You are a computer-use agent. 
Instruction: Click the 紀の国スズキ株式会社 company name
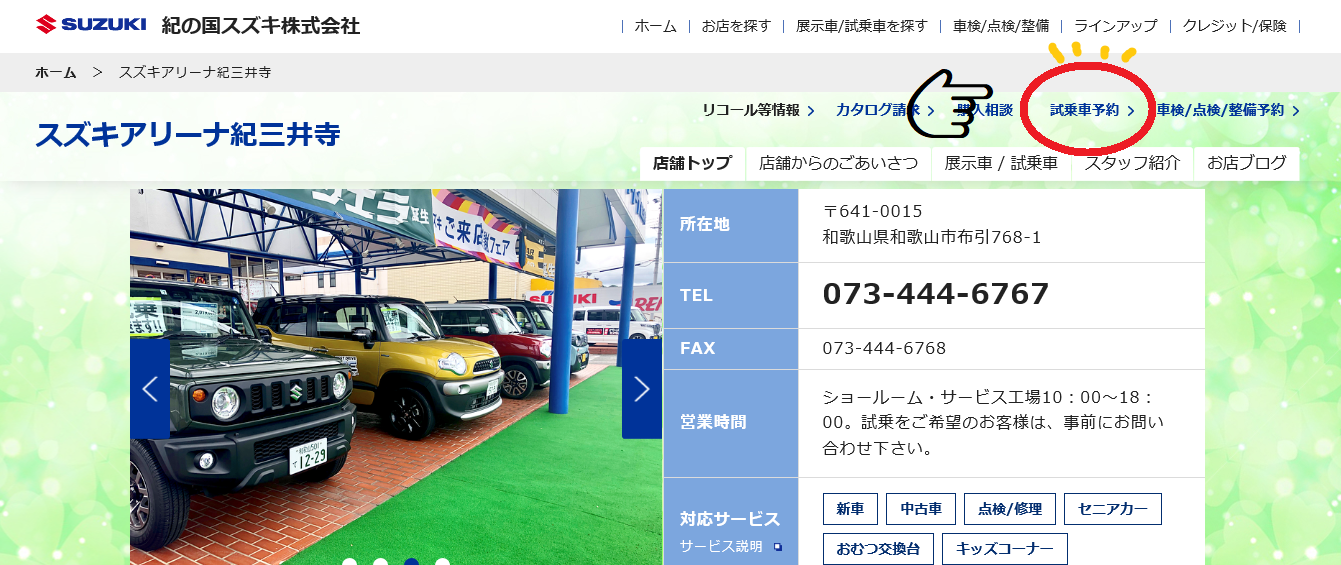[x=261, y=25]
